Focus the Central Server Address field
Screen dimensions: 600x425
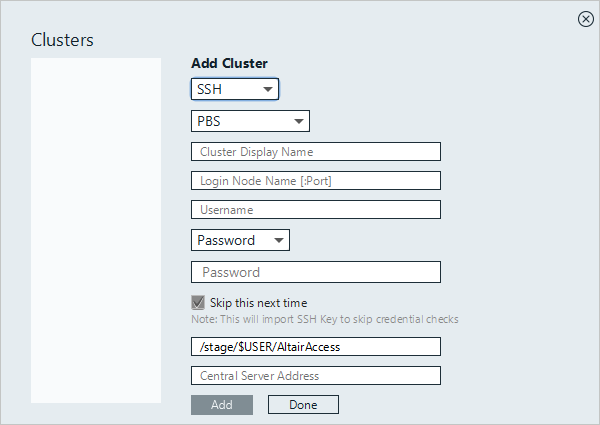tap(315, 376)
